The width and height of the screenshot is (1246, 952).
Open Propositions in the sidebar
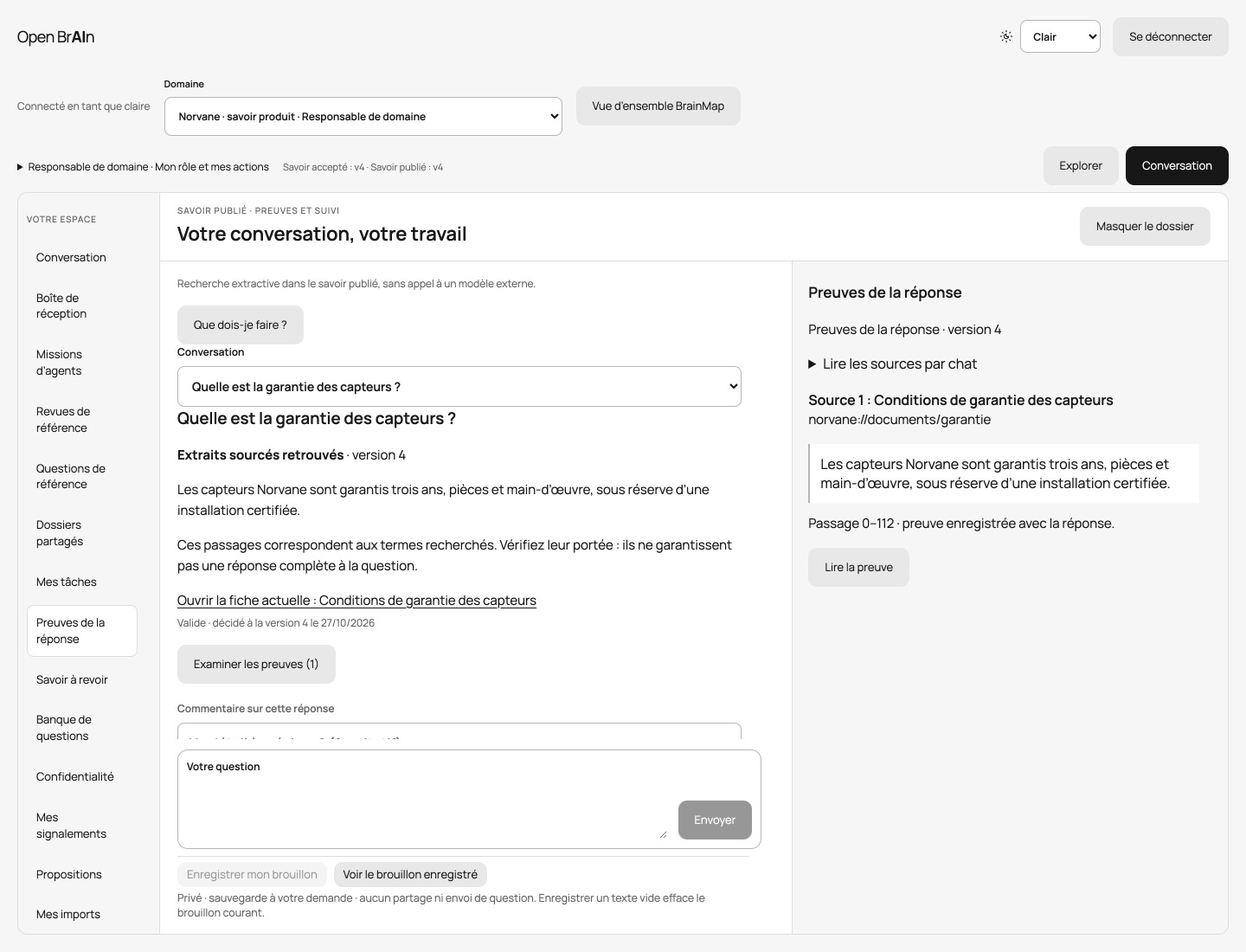82,874
